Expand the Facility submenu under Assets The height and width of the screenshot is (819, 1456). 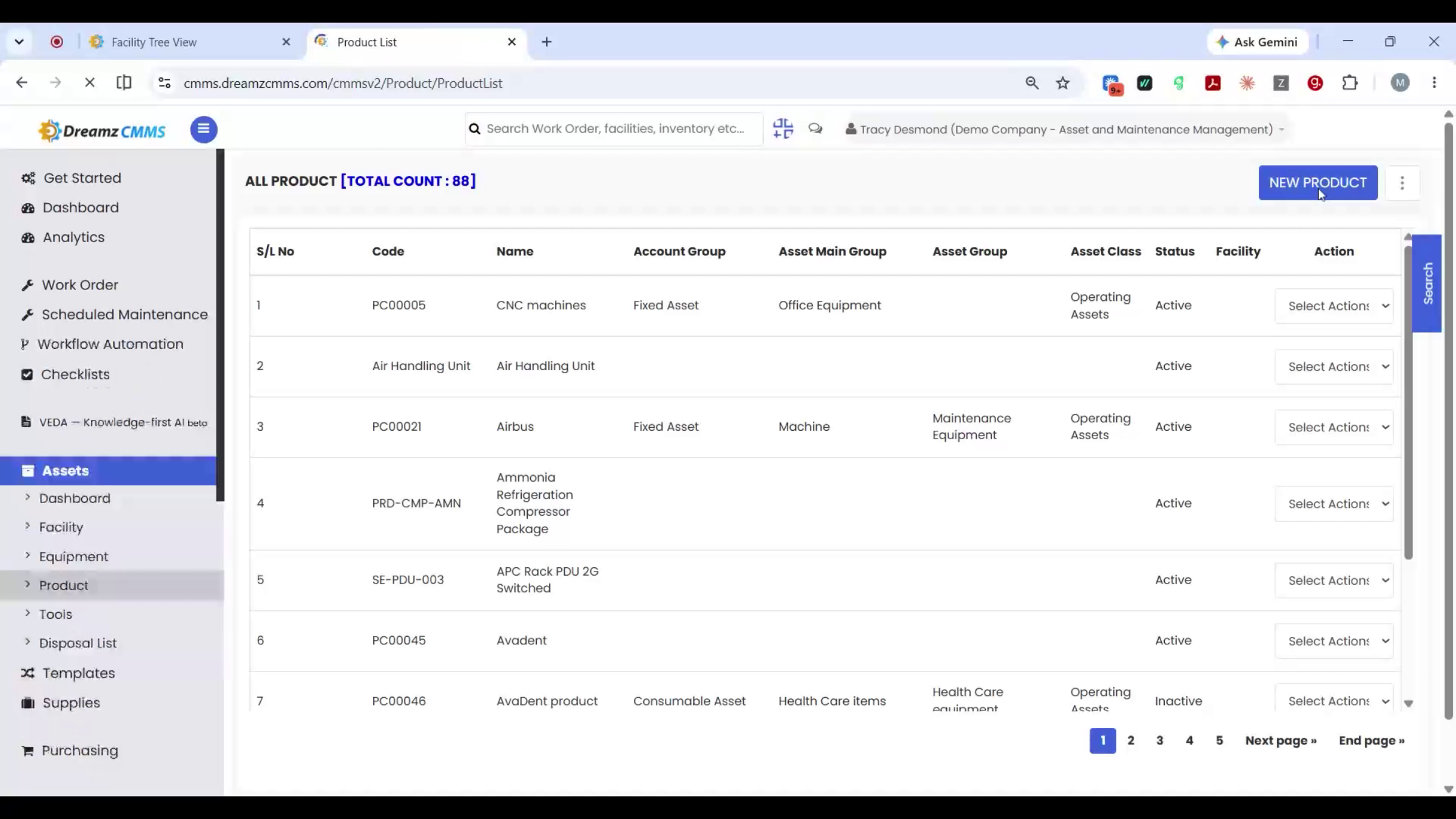61,527
